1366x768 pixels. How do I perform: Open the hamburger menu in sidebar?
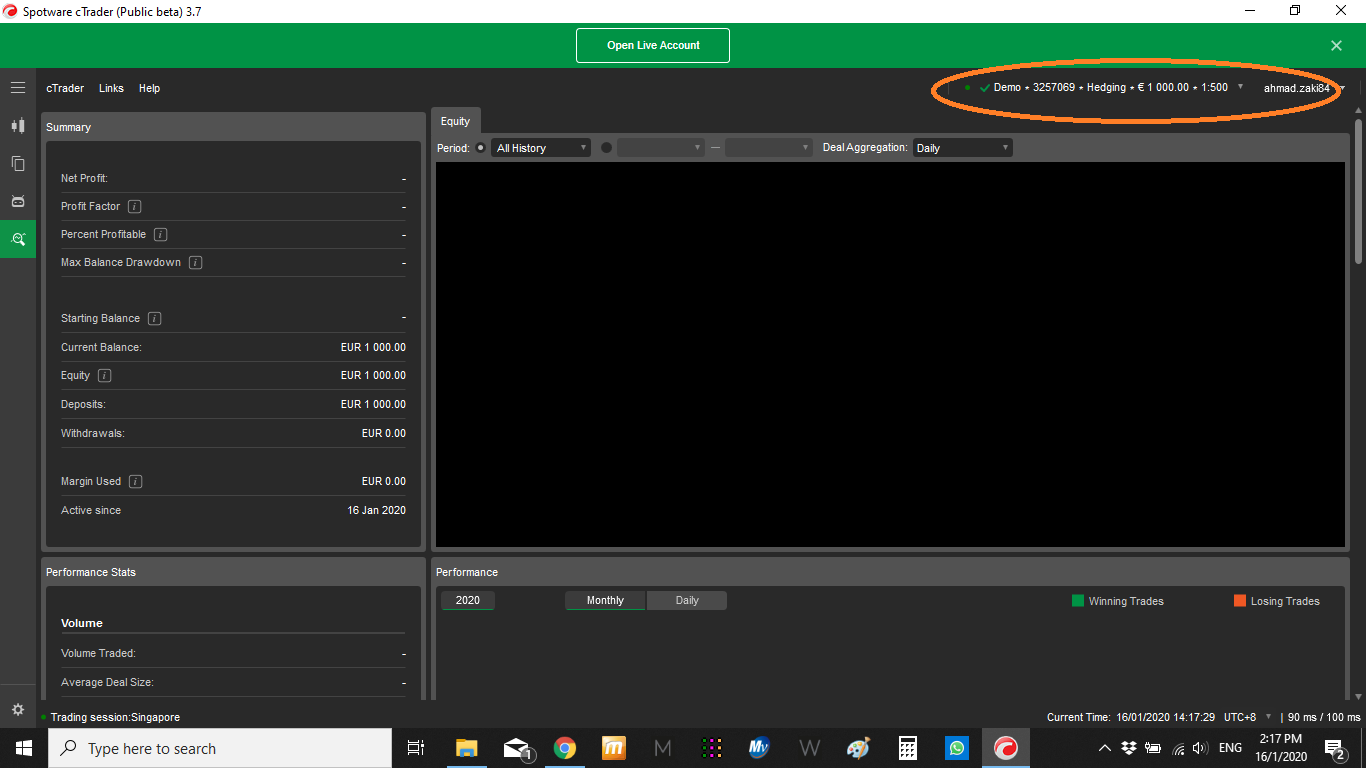(18, 88)
